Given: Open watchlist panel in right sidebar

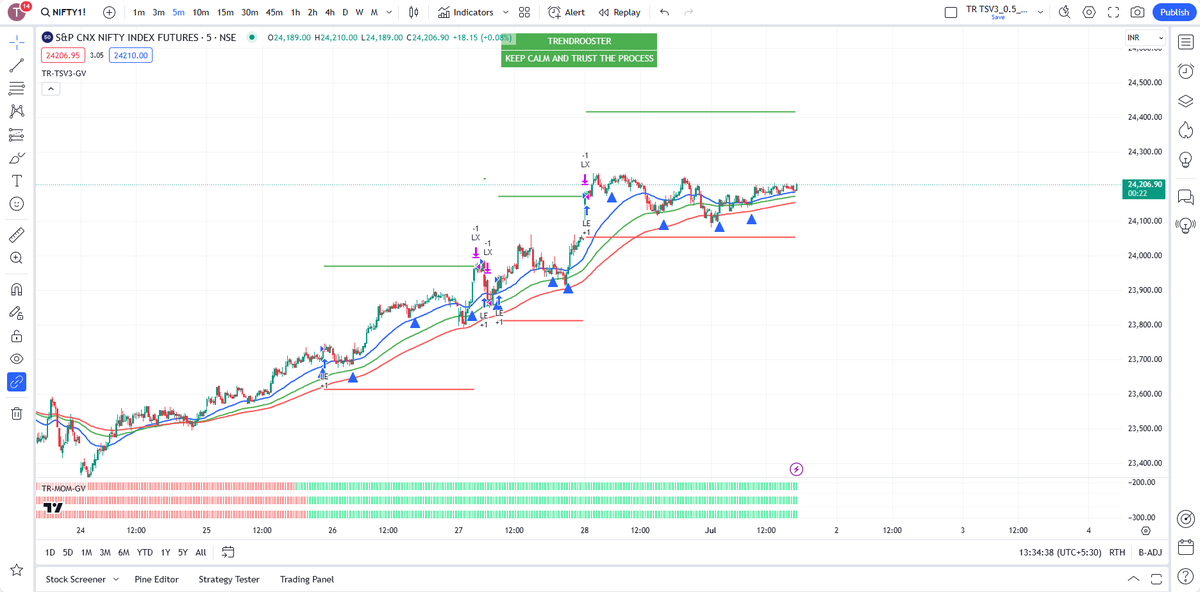Looking at the screenshot, I should [1185, 43].
